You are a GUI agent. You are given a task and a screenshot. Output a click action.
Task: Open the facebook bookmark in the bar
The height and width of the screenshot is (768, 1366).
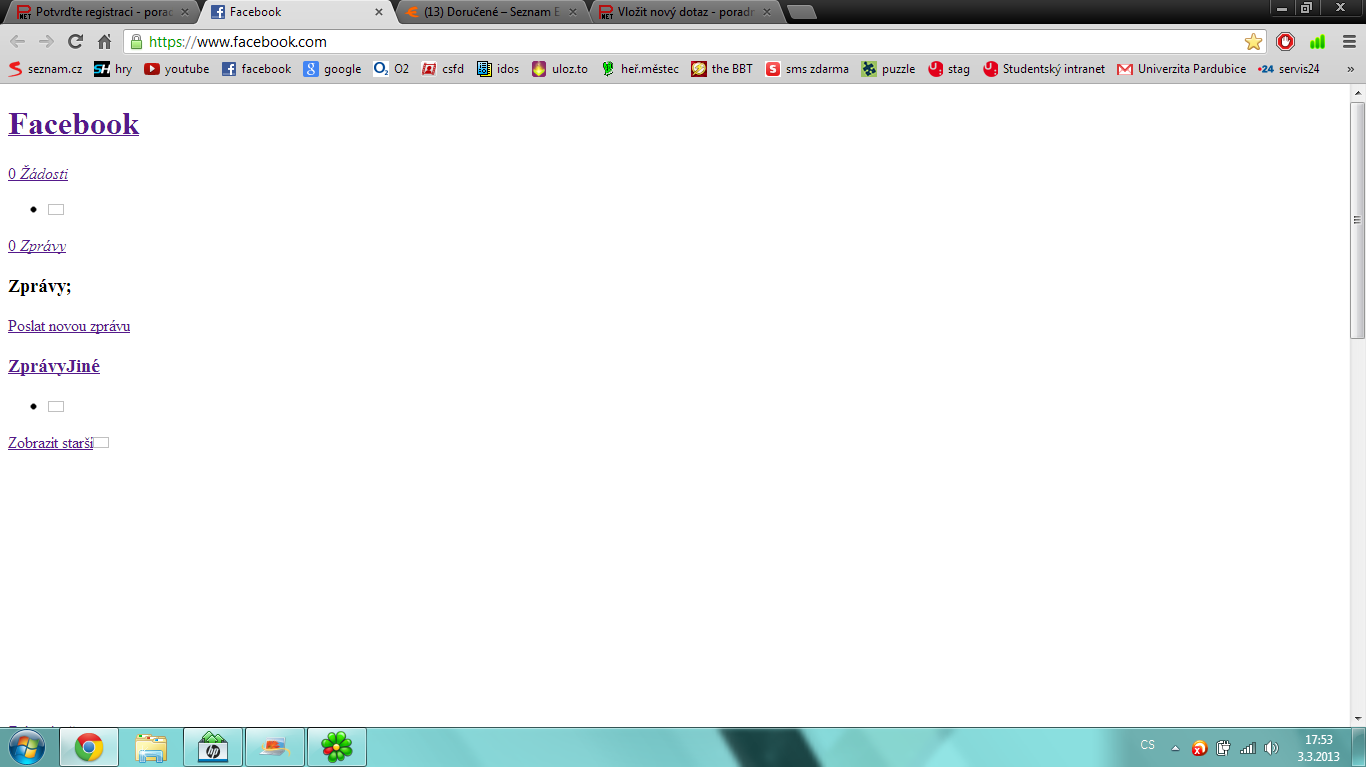pyautogui.click(x=257, y=69)
